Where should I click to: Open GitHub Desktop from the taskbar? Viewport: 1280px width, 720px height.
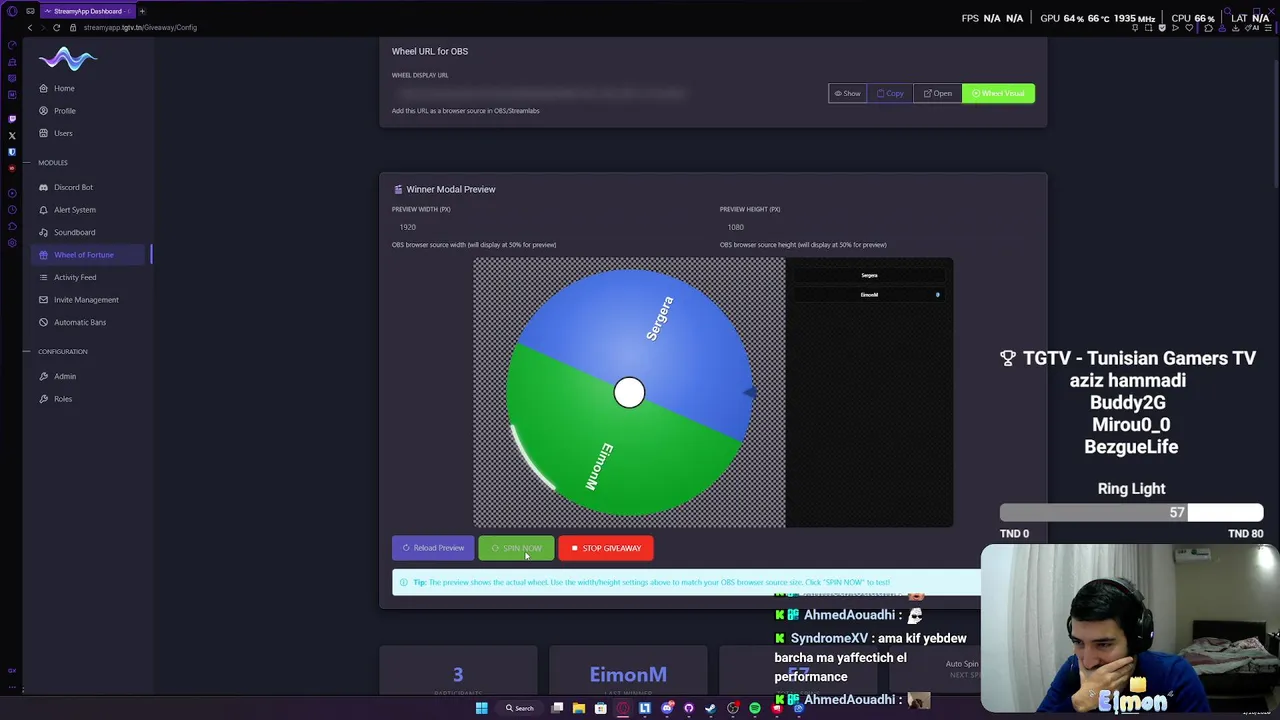pyautogui.click(x=689, y=708)
